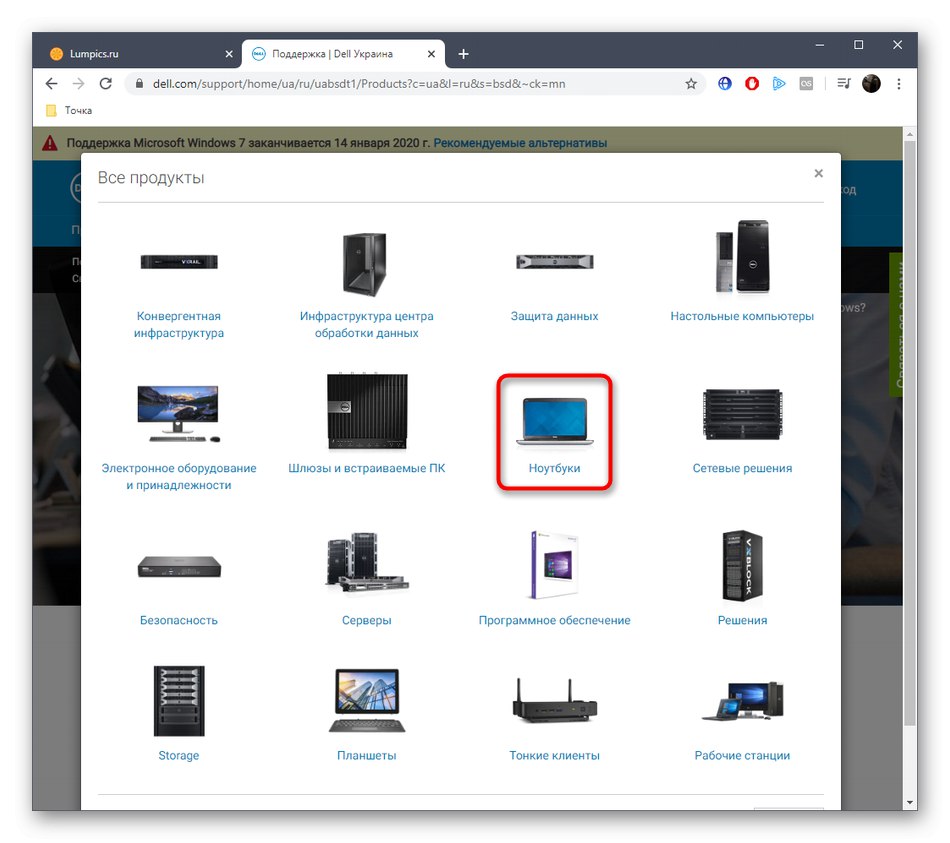
Task: Open the Рекомендуемые альтернативы link
Action: [520, 142]
